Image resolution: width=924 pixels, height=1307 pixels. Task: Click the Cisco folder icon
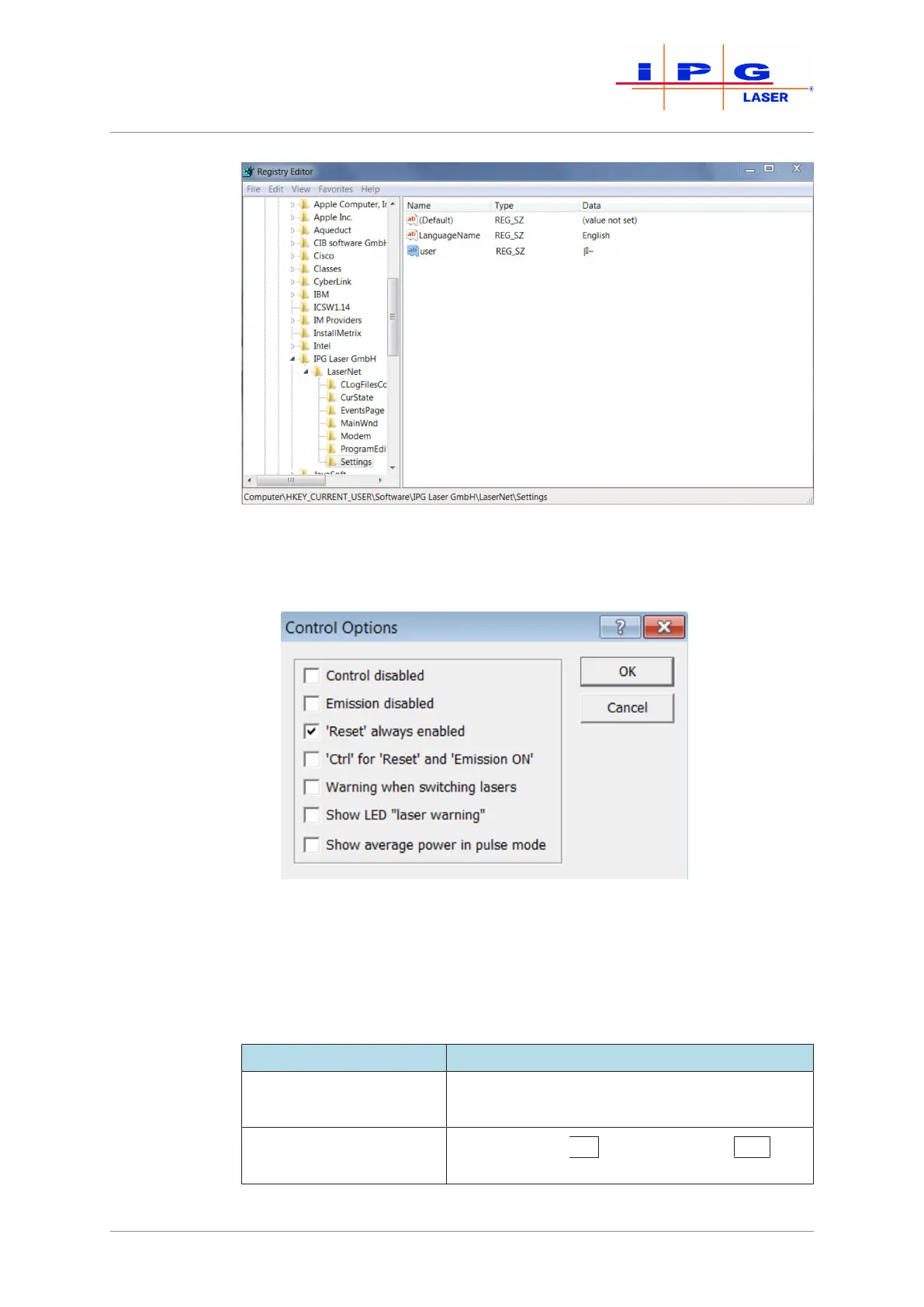pos(305,256)
